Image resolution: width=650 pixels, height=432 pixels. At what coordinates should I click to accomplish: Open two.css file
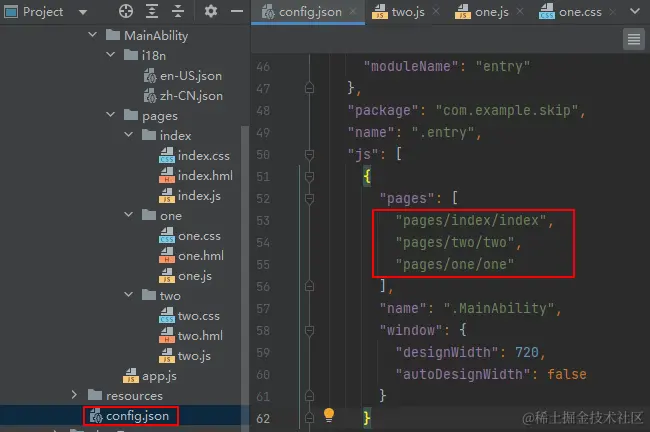(x=189, y=316)
